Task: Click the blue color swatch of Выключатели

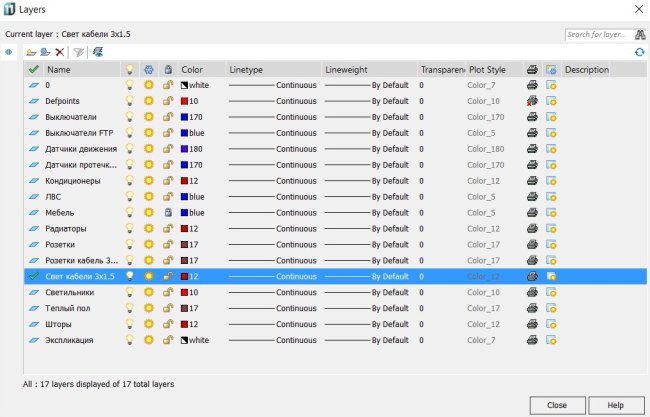Action: (x=185, y=117)
